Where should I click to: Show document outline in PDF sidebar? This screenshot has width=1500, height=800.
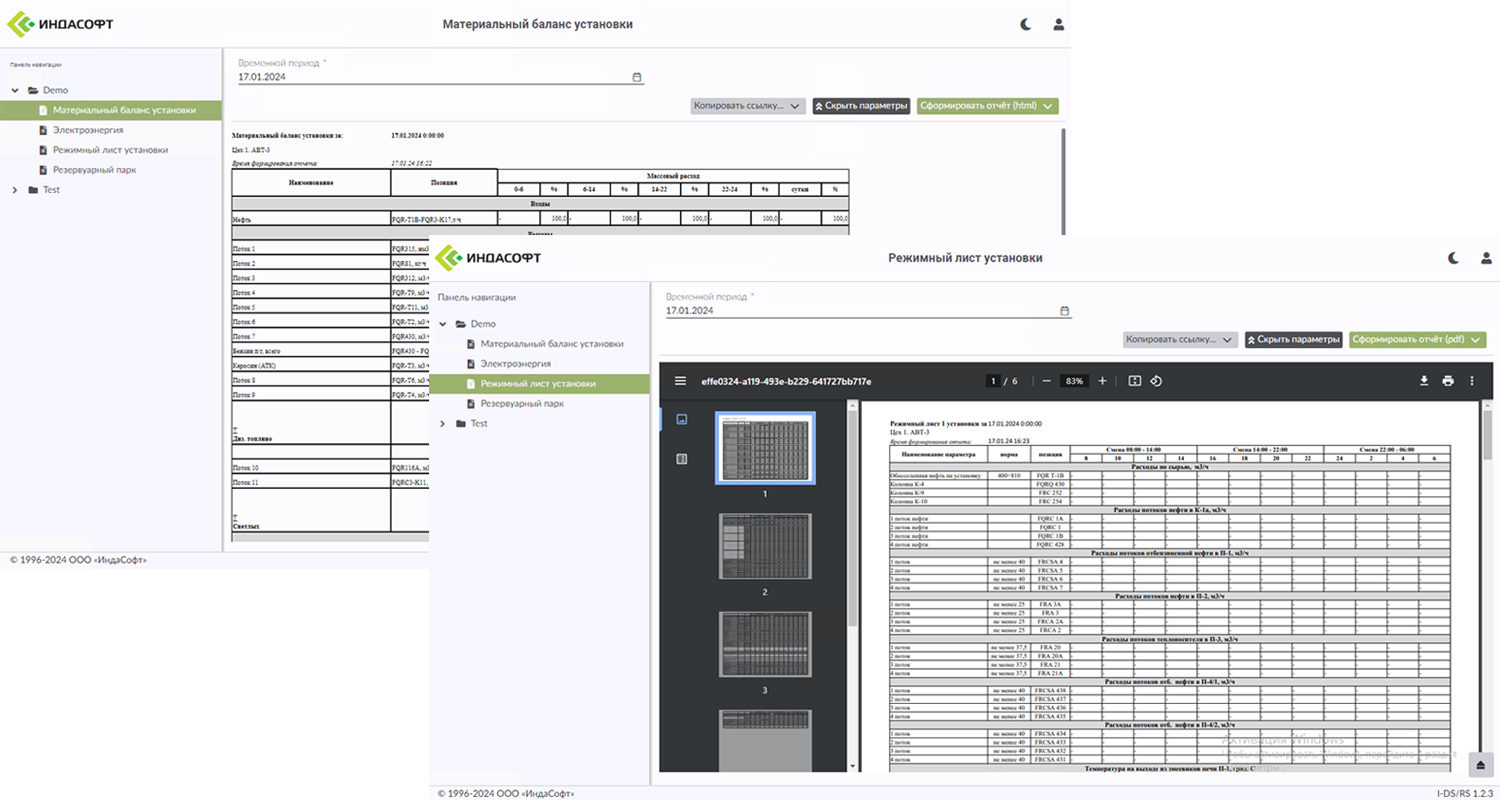pos(681,459)
